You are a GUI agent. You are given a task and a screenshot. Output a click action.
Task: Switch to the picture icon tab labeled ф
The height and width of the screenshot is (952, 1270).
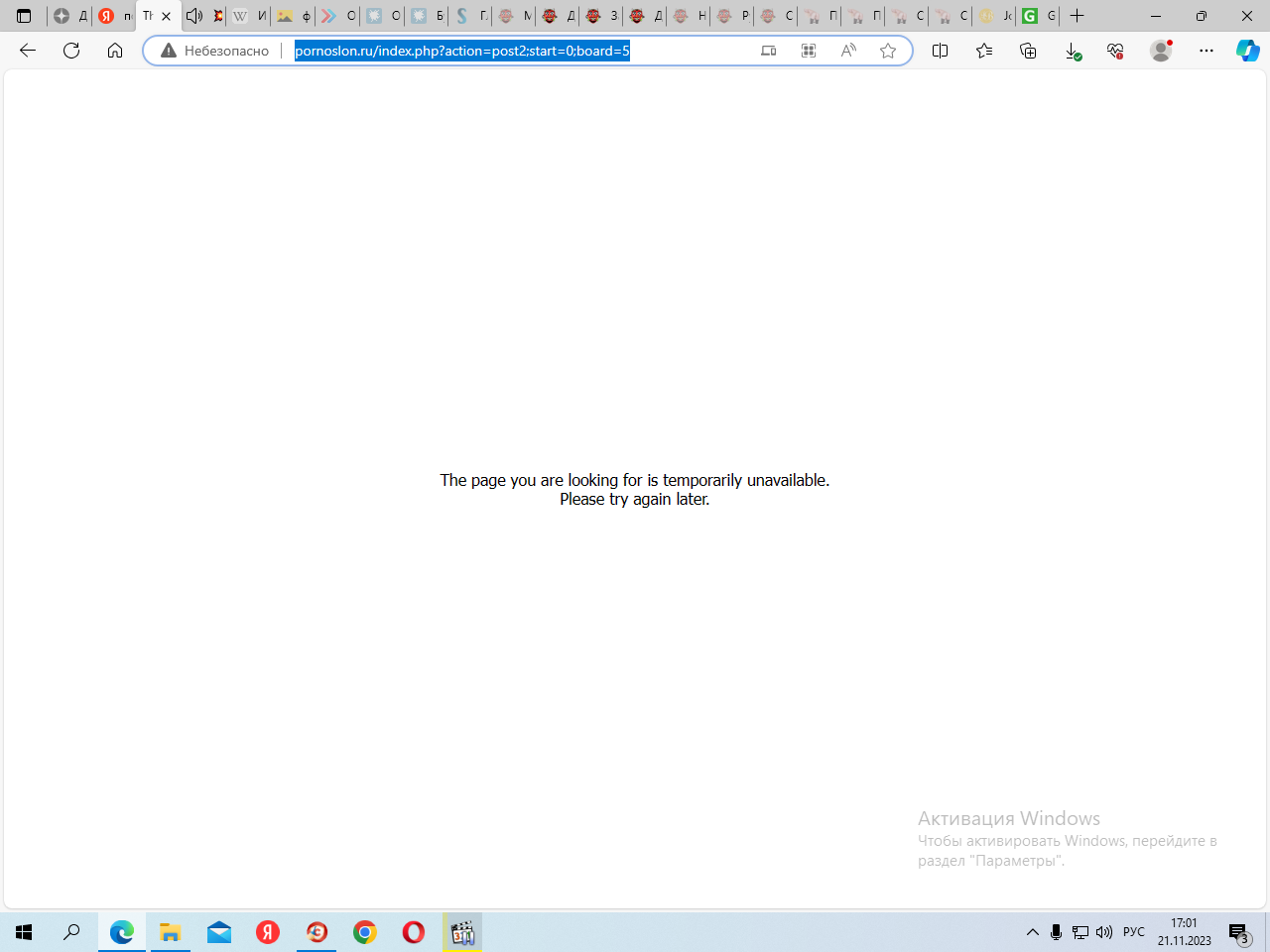(294, 16)
